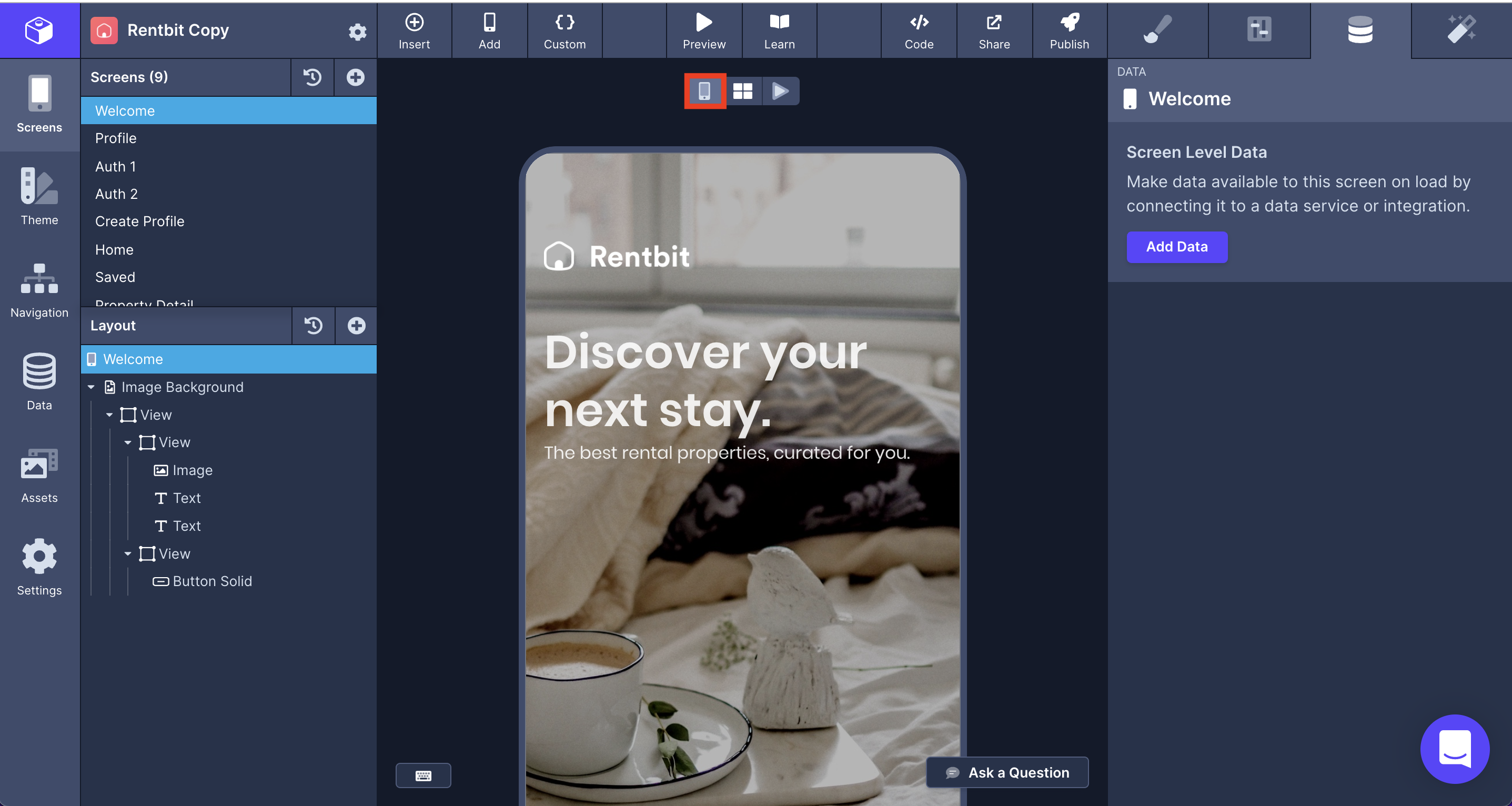
Task: Open the Draftbit cube logo home
Action: (39, 30)
